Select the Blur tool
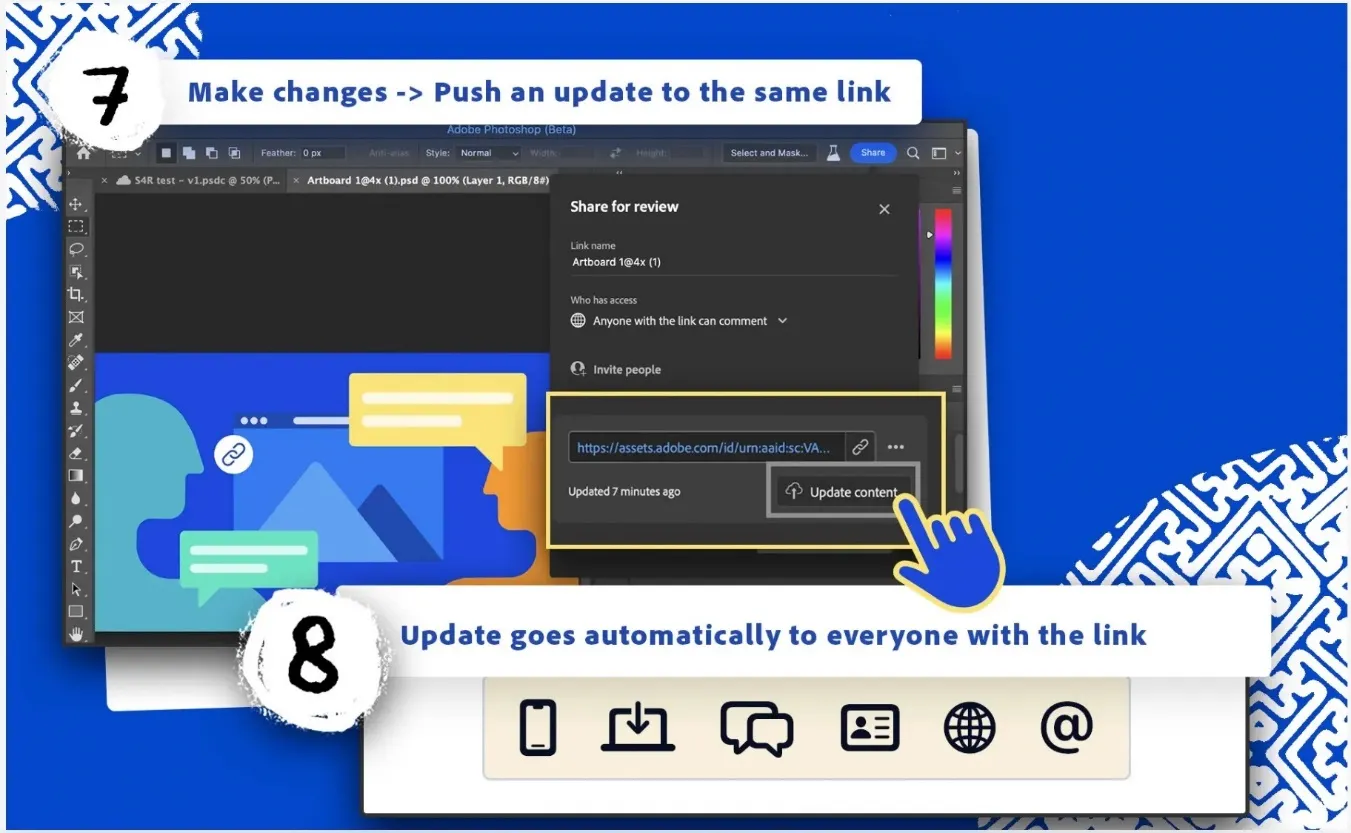 pos(76,499)
